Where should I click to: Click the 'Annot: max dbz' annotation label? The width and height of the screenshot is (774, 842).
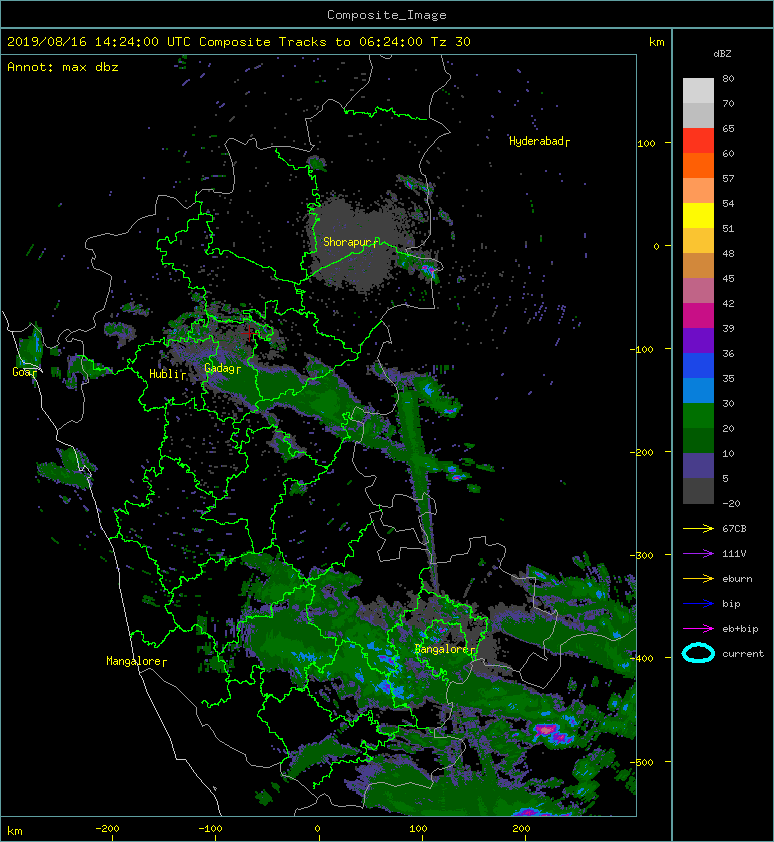pyautogui.click(x=63, y=67)
